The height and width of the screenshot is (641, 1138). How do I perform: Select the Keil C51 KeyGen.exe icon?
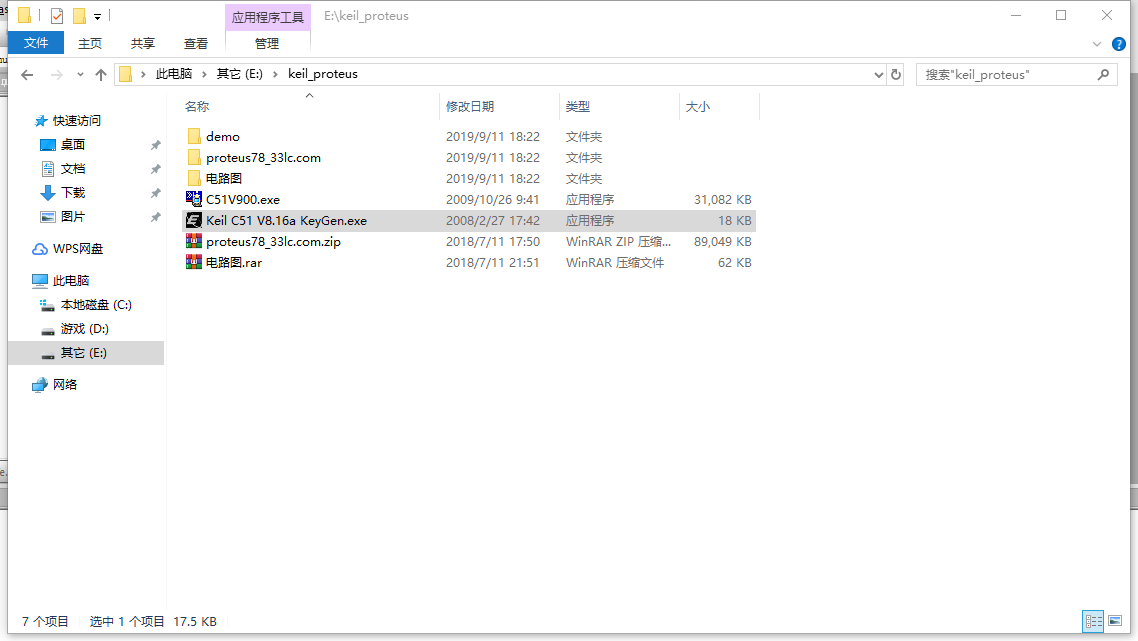click(x=194, y=220)
